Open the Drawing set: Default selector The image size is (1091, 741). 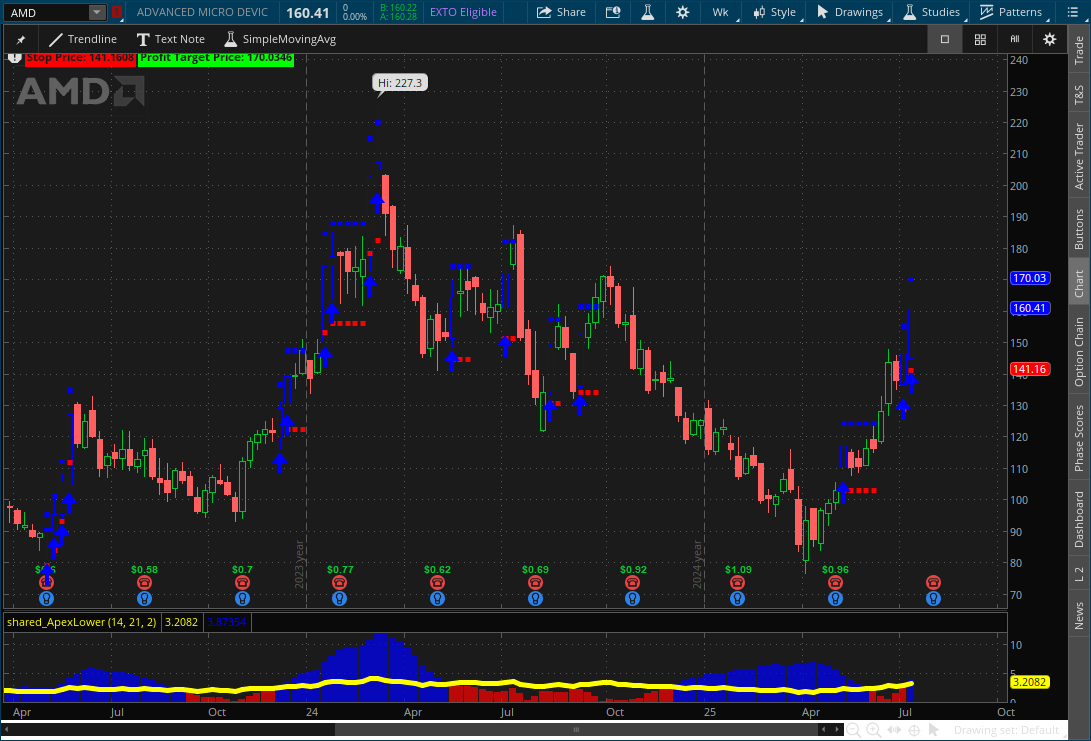click(1006, 730)
